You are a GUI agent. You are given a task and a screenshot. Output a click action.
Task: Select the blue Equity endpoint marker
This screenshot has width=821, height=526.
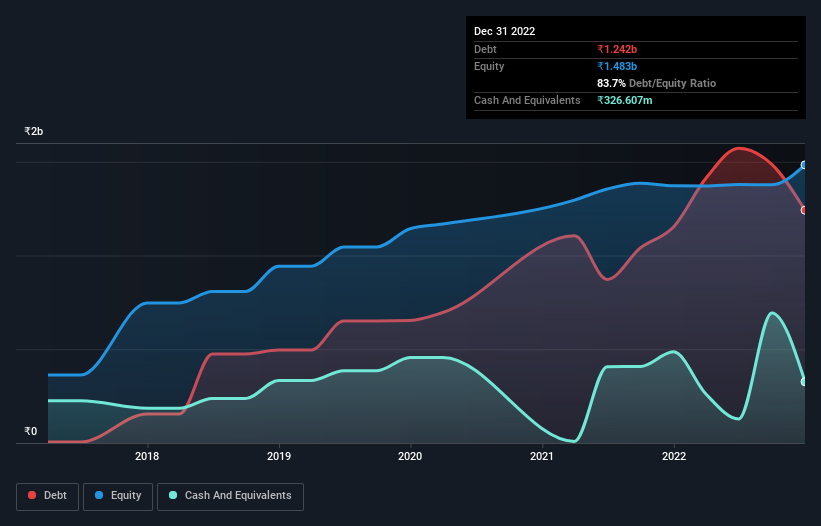[804, 165]
